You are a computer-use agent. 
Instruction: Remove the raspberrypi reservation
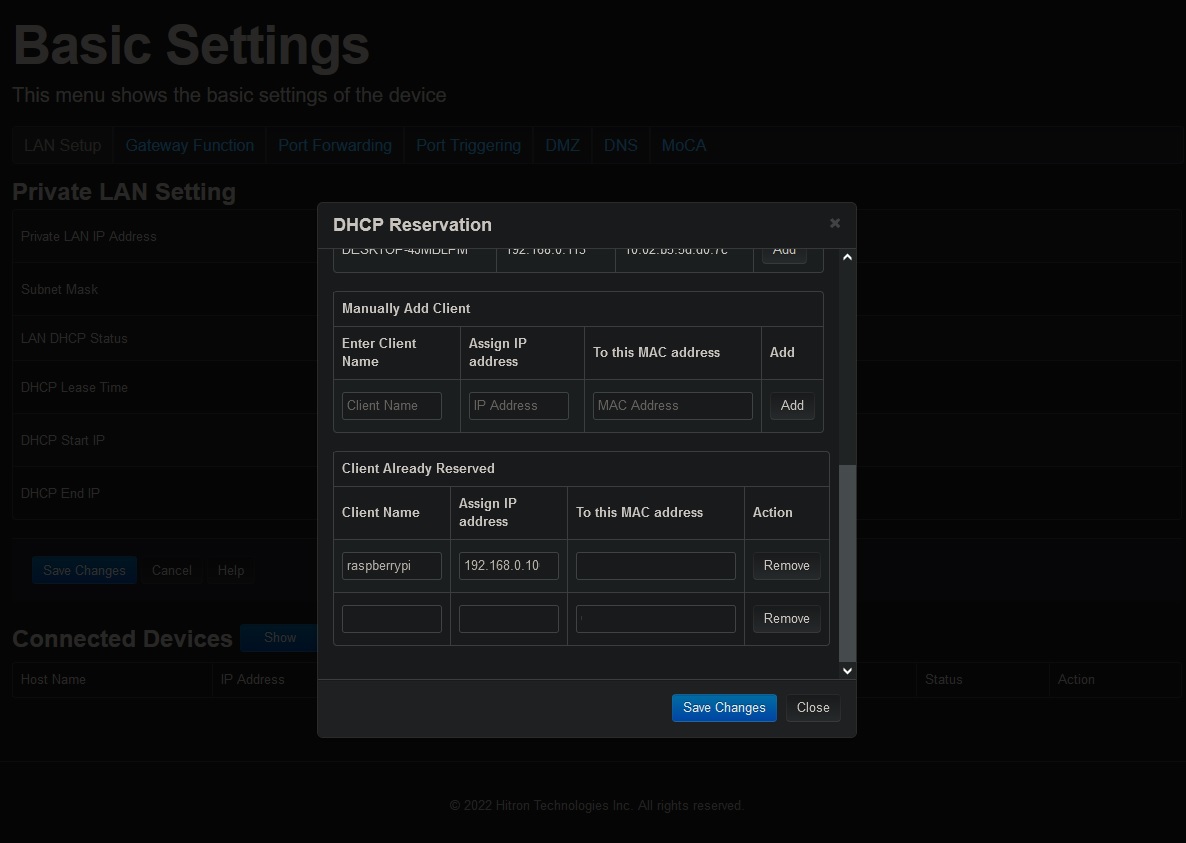point(786,565)
